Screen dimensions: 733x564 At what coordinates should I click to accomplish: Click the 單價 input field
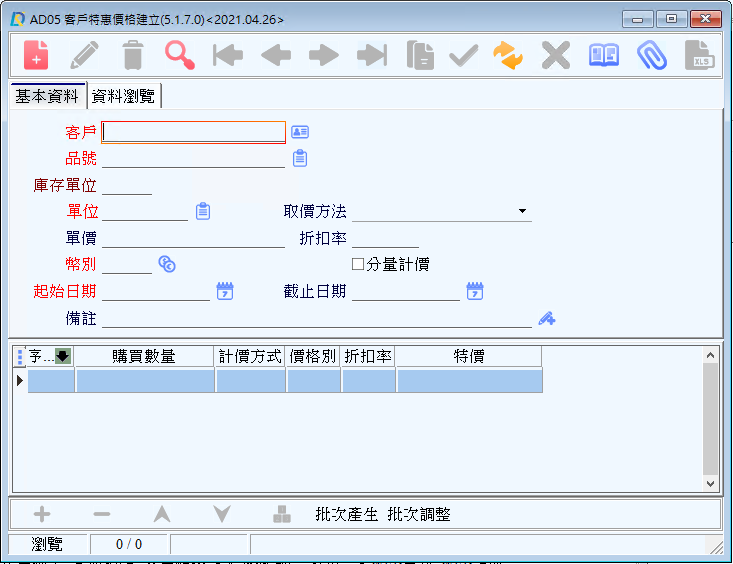coord(193,238)
